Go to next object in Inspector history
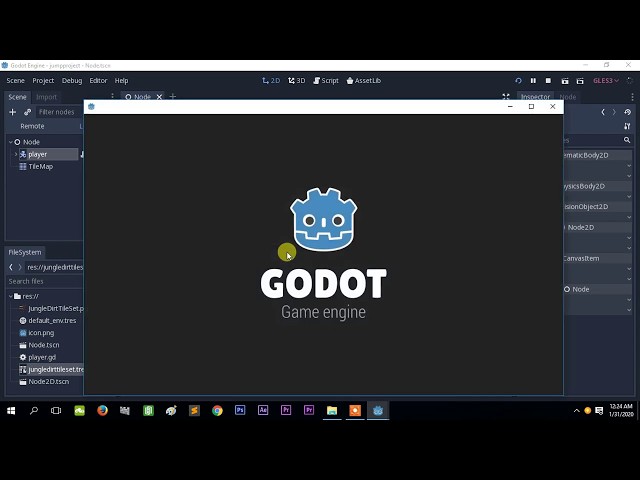Image resolution: width=640 pixels, height=480 pixels. (614, 112)
